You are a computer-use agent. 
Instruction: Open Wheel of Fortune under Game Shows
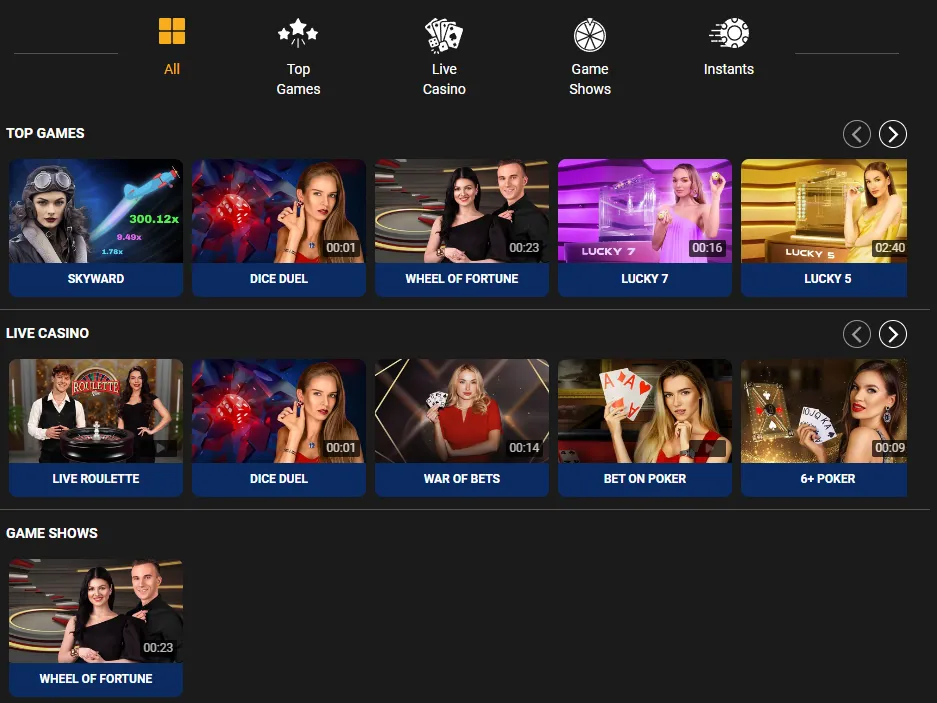tap(96, 612)
